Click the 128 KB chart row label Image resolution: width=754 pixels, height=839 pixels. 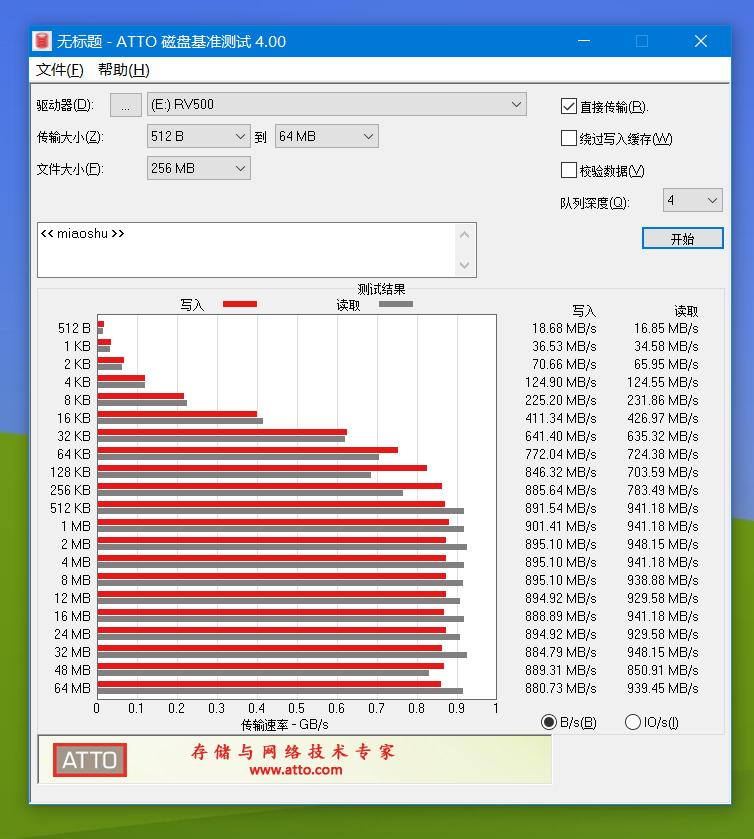click(70, 472)
